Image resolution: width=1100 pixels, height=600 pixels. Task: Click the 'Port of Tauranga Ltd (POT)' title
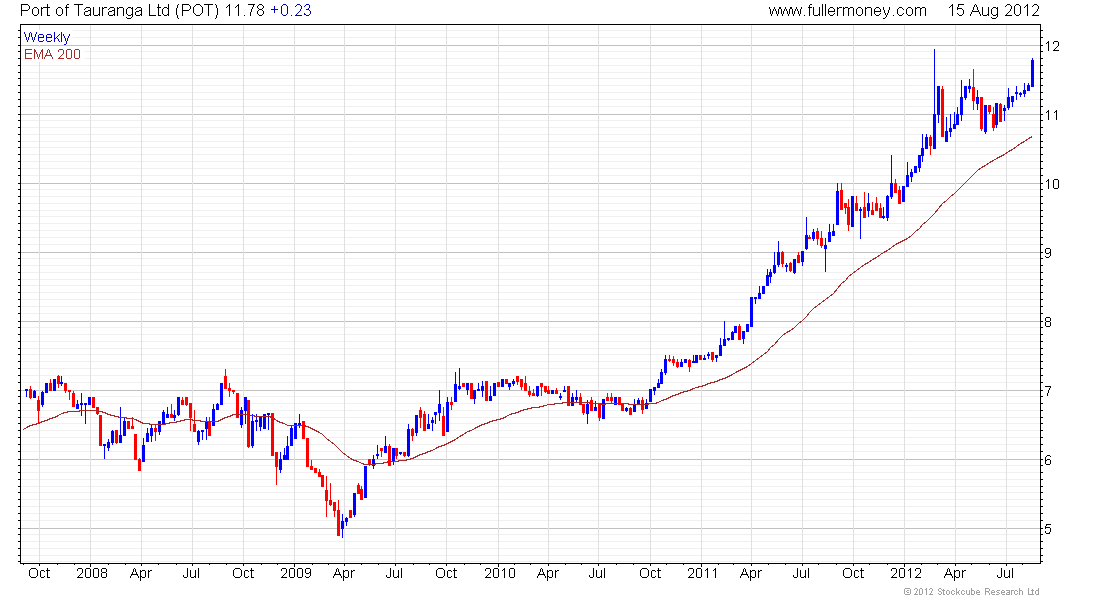click(120, 11)
